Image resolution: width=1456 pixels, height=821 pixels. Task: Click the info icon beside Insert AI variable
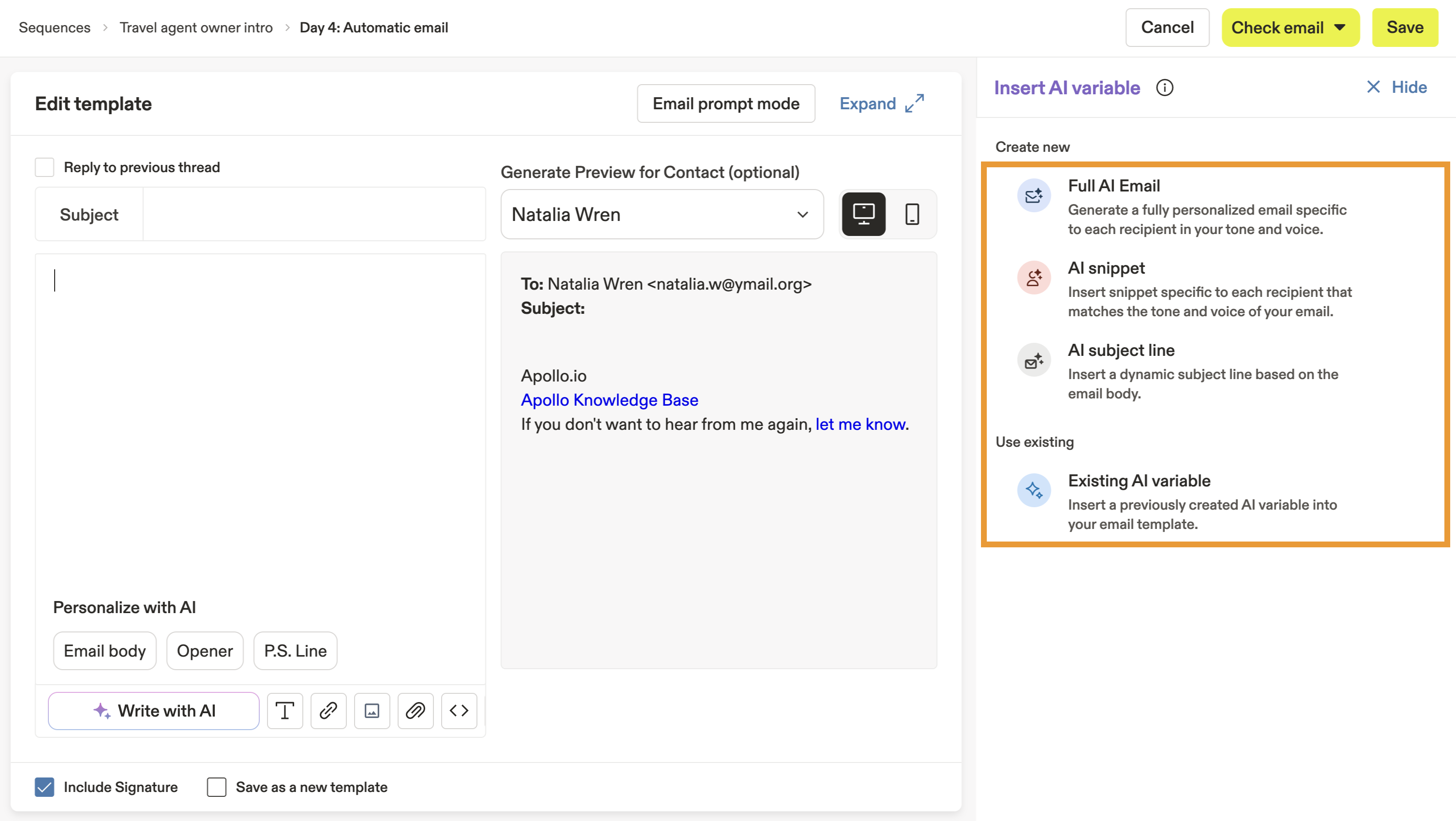1164,88
